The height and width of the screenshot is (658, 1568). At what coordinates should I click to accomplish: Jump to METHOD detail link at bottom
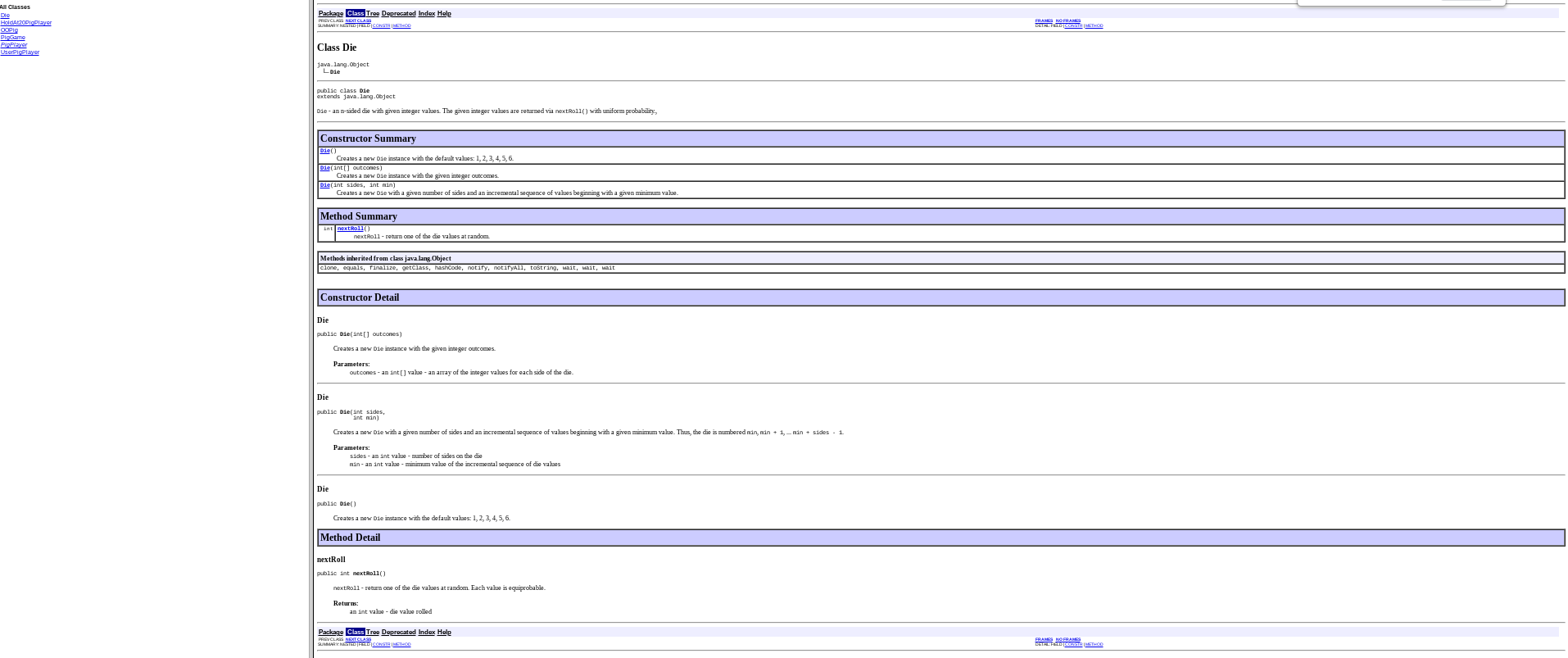[1094, 644]
